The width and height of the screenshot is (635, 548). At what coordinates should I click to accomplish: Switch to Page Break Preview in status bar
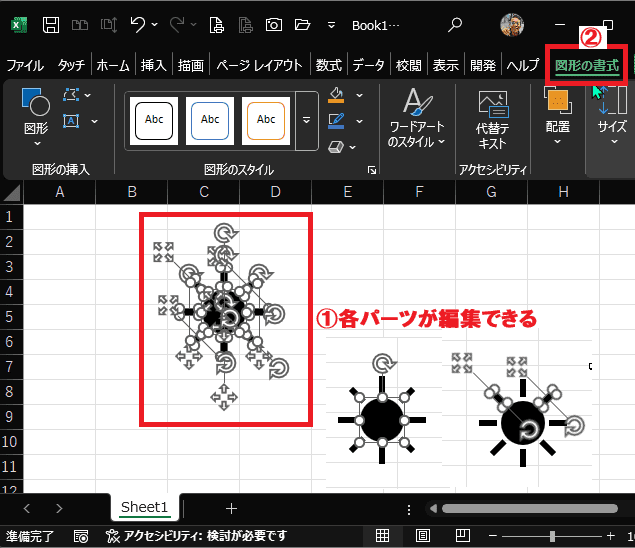click(462, 535)
